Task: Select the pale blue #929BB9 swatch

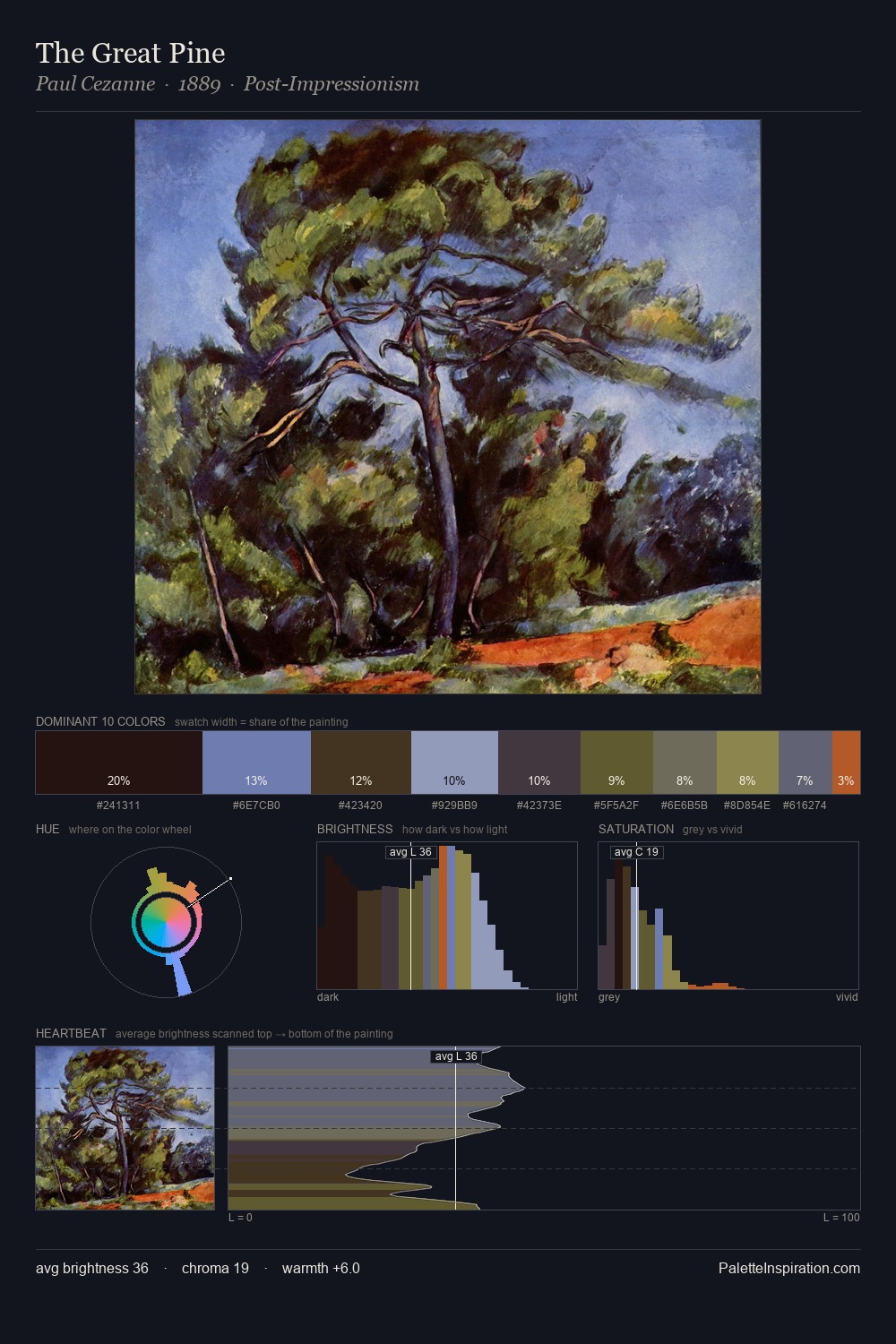Action: point(454,762)
